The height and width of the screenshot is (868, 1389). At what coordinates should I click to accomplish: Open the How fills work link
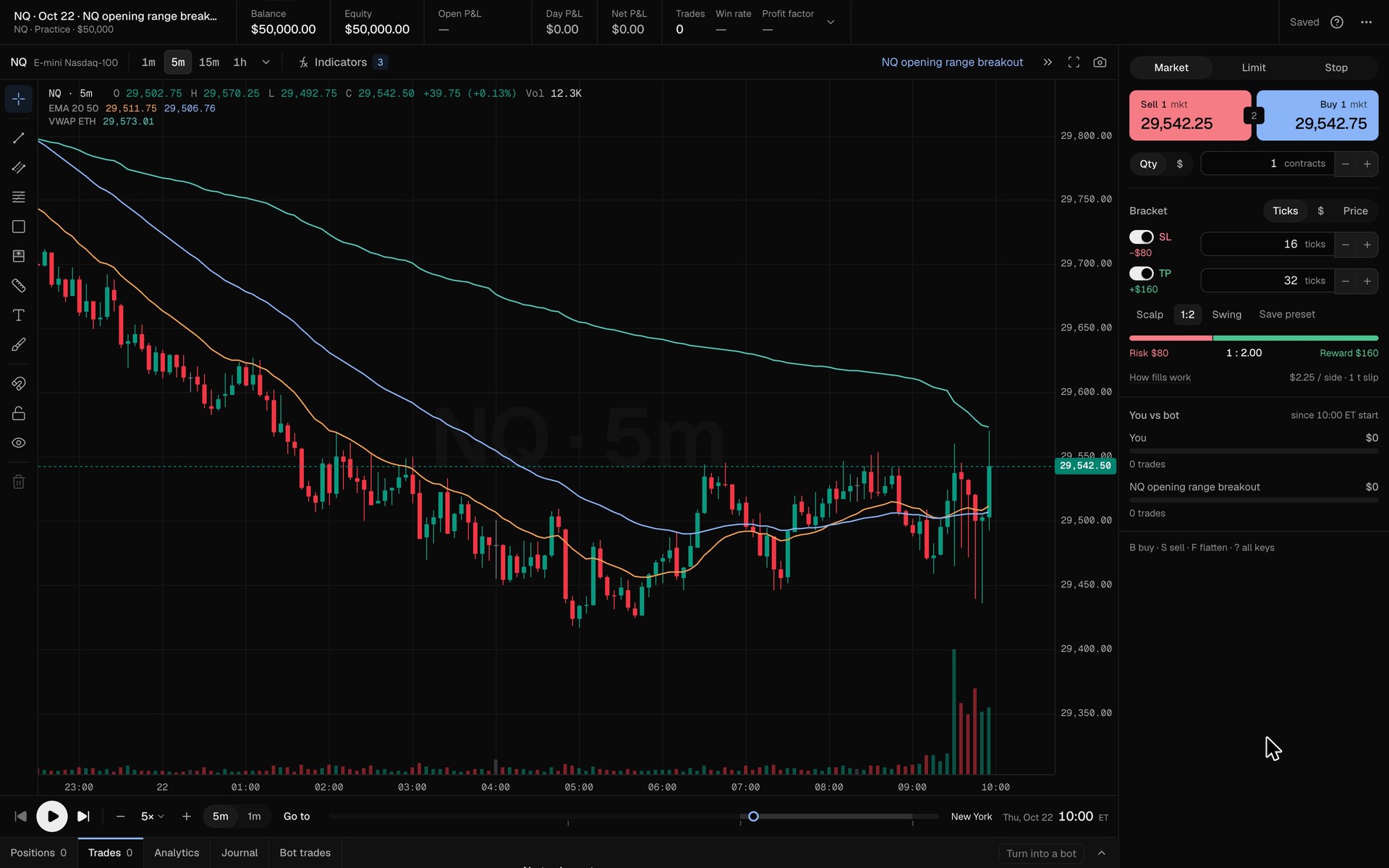(1160, 378)
